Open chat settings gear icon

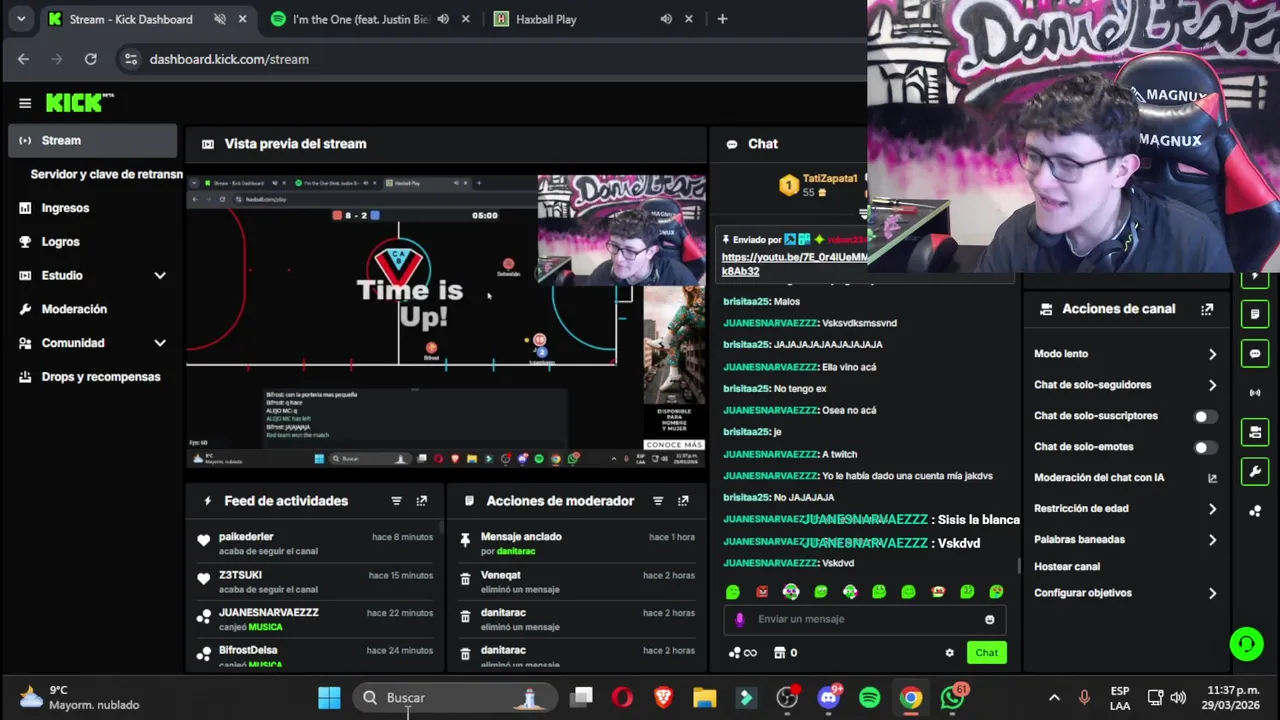click(x=949, y=653)
